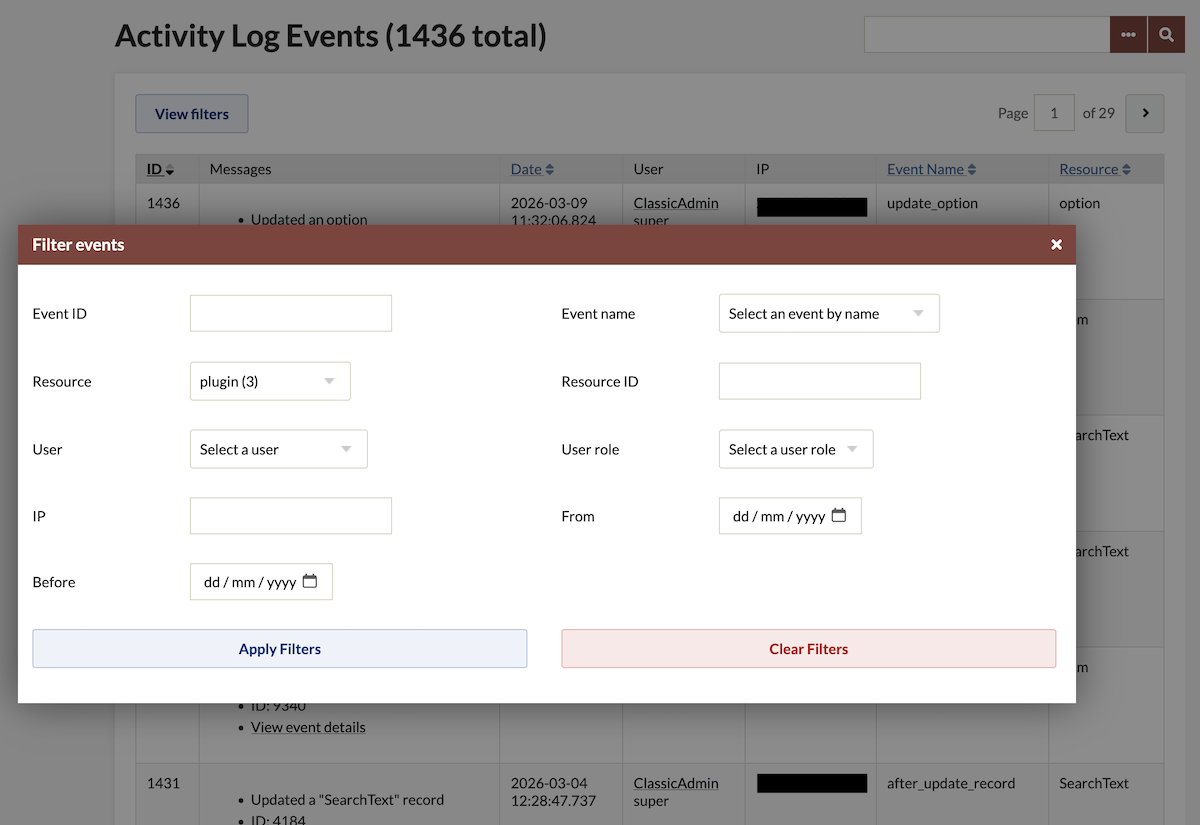Click the View filters button

coord(191,113)
